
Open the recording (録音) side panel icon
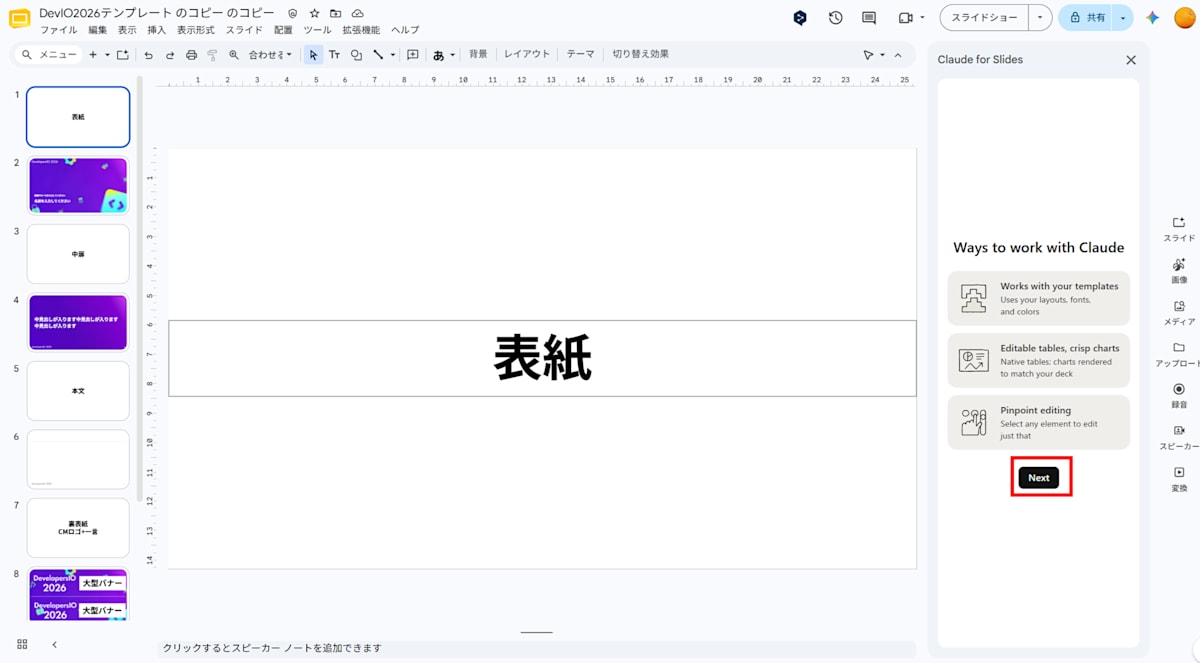pos(1179,396)
